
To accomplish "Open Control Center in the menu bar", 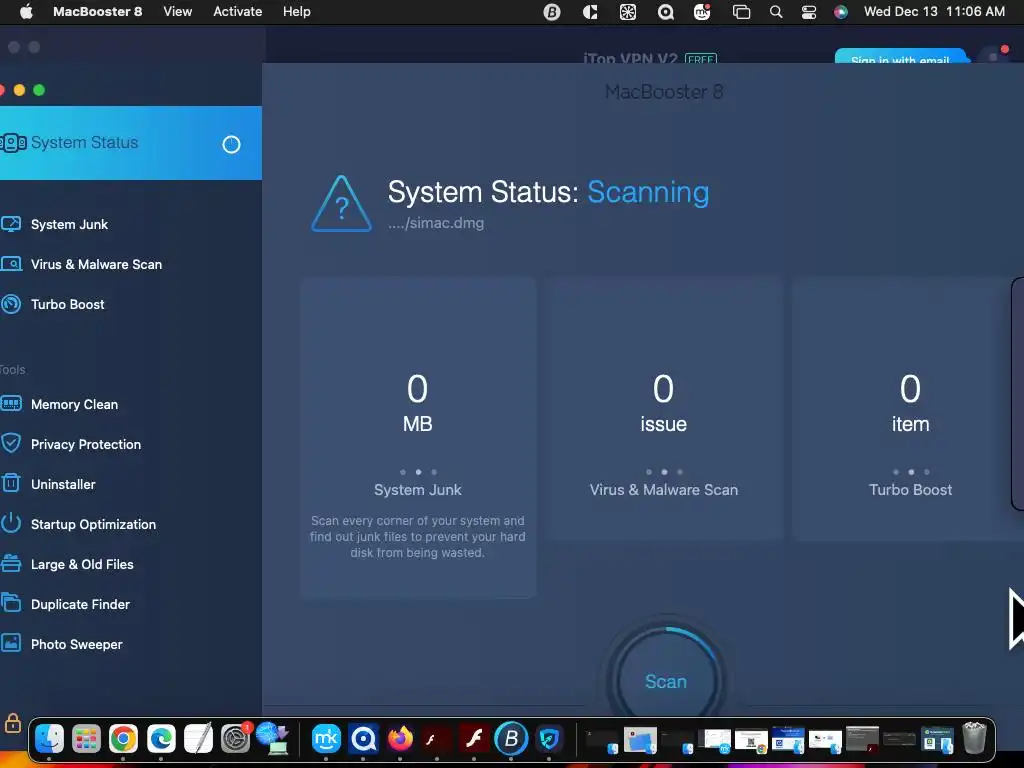I will pyautogui.click(x=808, y=12).
